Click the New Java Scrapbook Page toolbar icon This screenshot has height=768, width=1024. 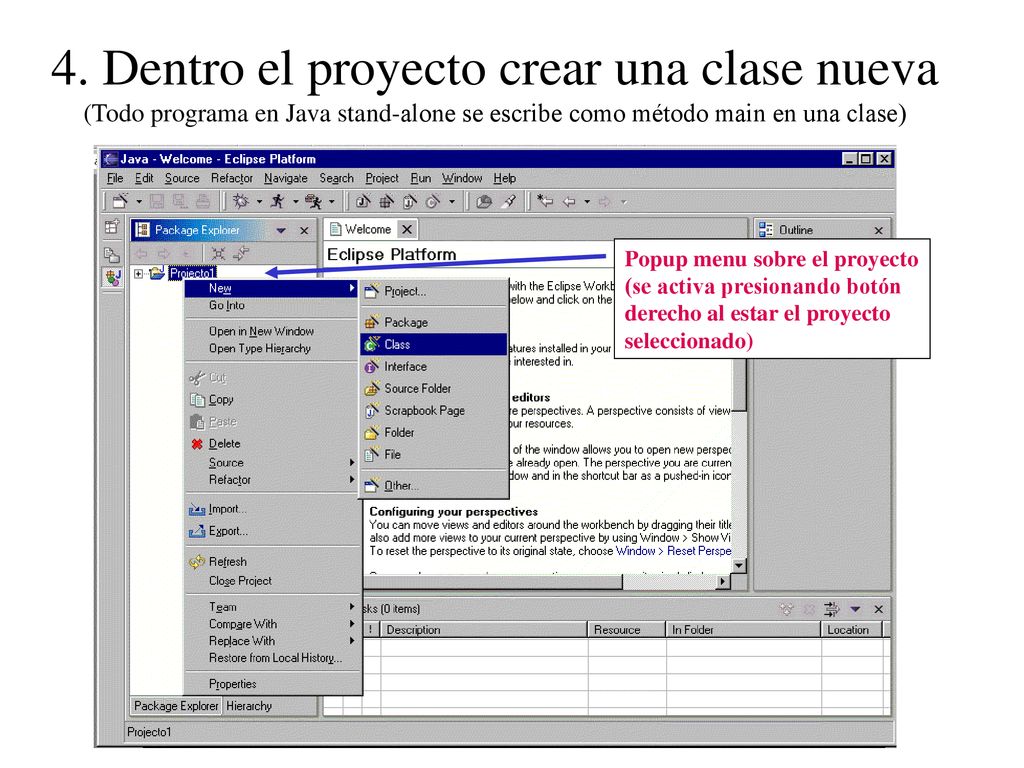coord(409,201)
